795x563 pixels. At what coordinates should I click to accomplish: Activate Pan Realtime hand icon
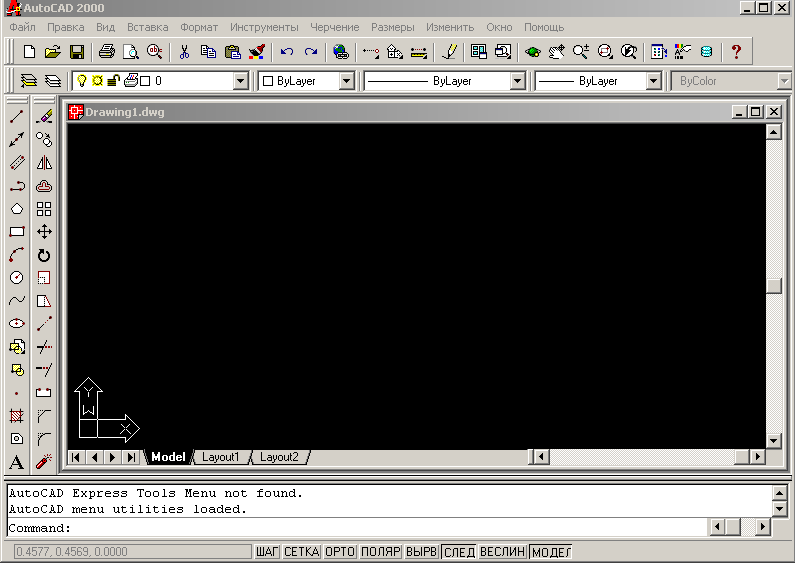[557, 52]
